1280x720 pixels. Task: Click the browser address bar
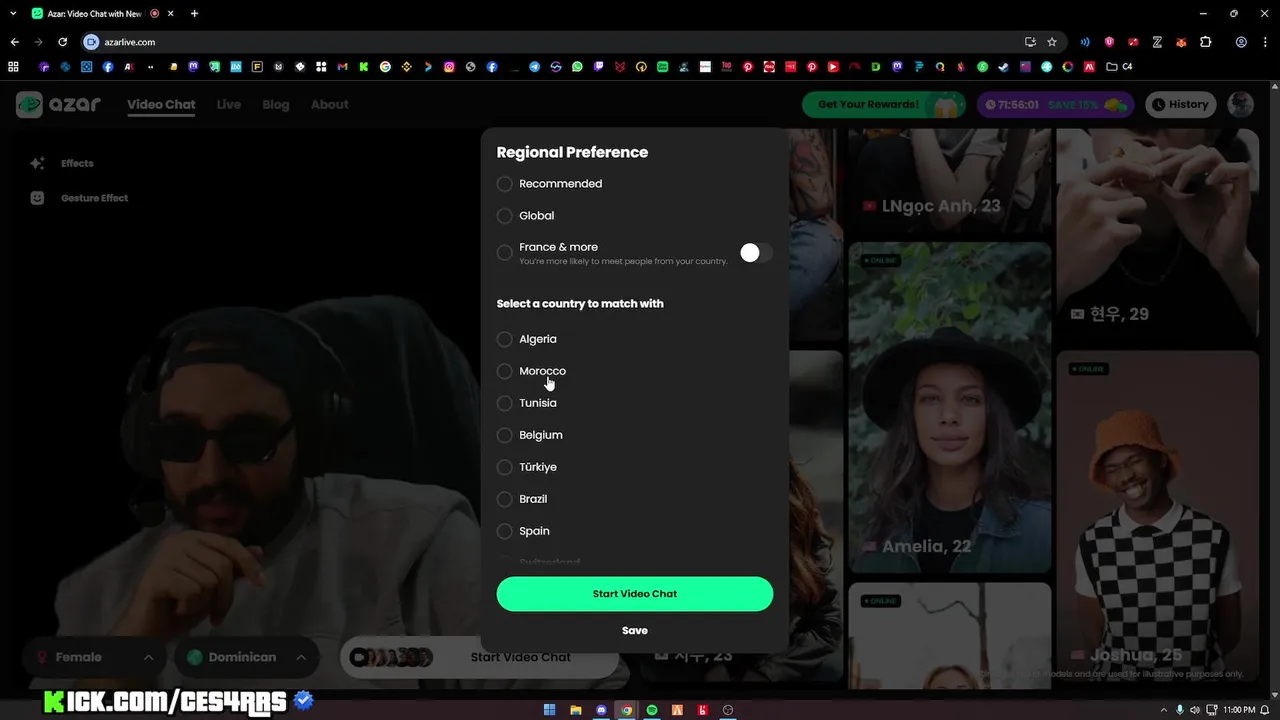click(x=560, y=42)
